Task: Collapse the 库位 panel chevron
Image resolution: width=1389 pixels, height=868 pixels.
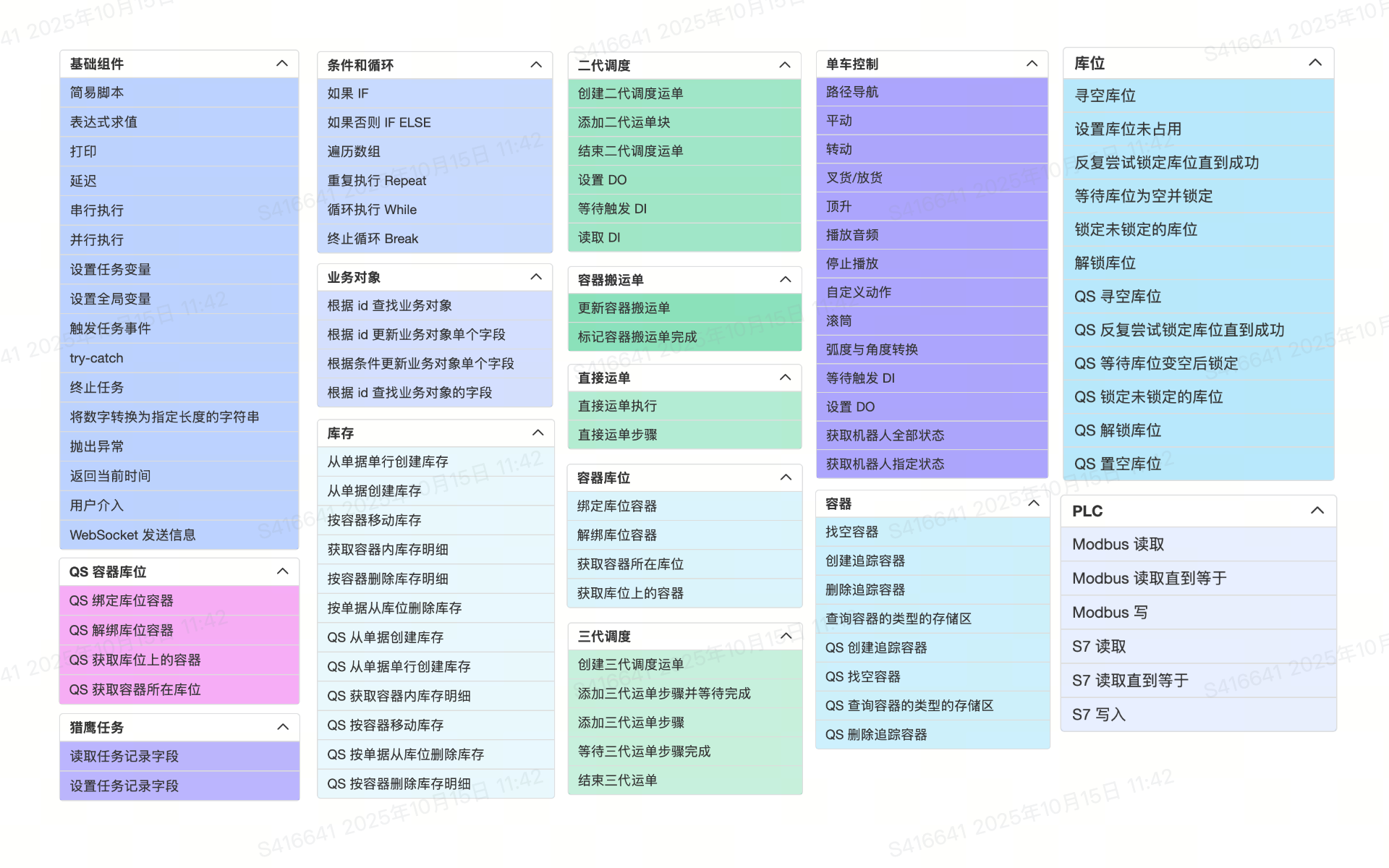Action: pyautogui.click(x=1315, y=63)
